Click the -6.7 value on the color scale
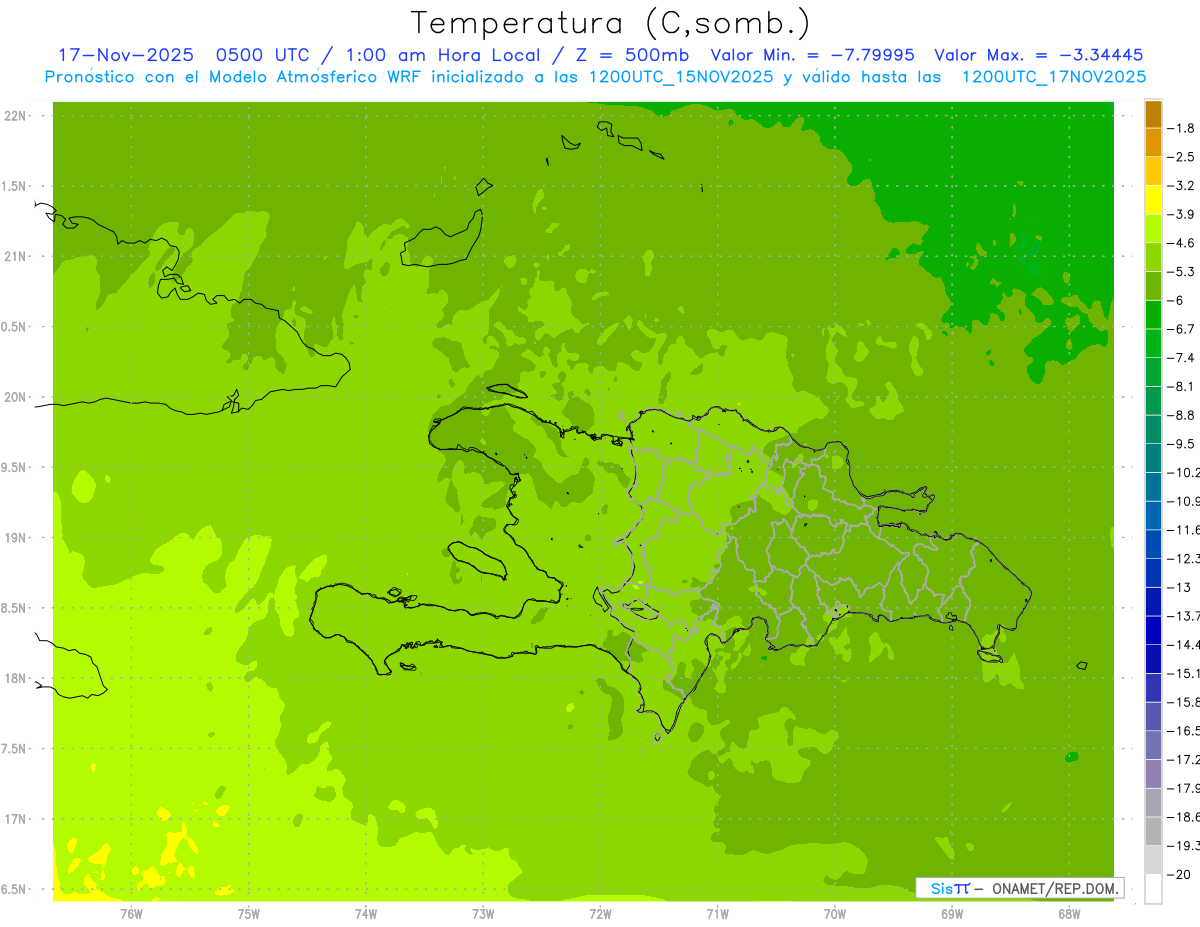 pyautogui.click(x=1181, y=329)
